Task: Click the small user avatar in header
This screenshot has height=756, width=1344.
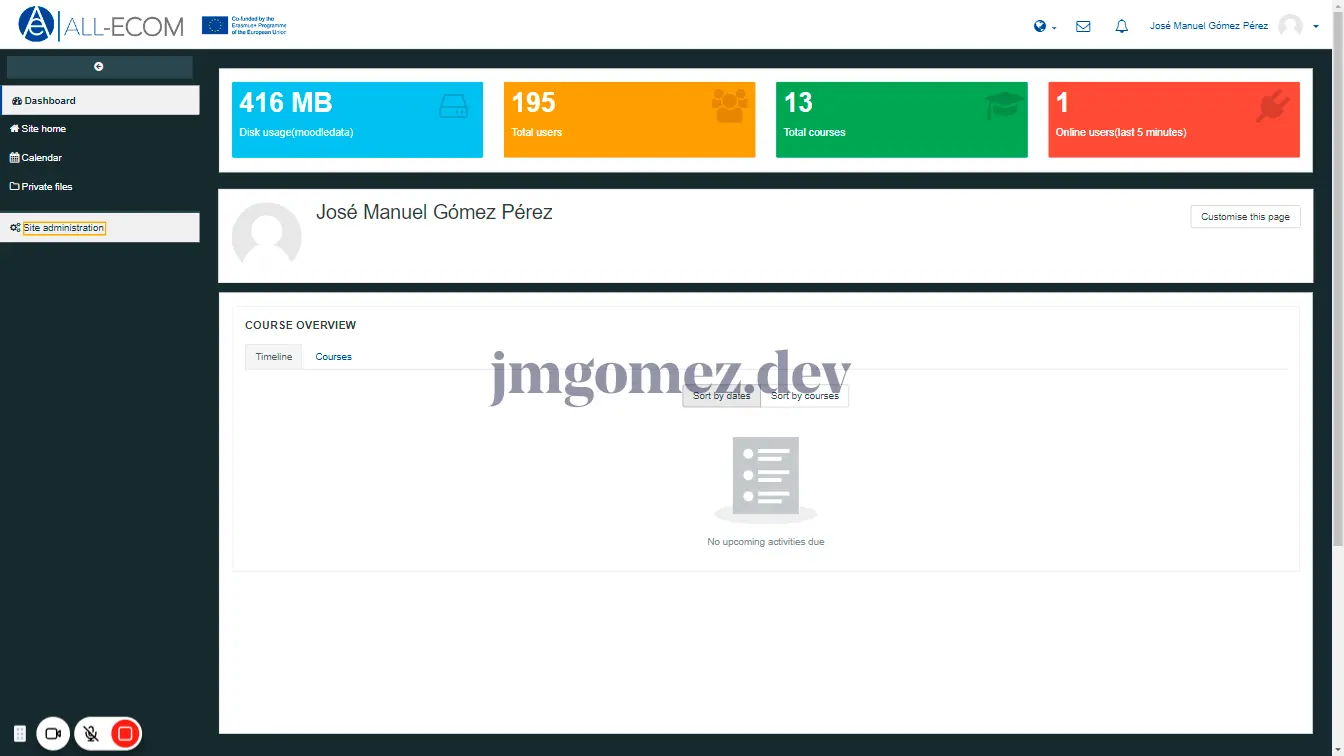Action: pos(1290,26)
